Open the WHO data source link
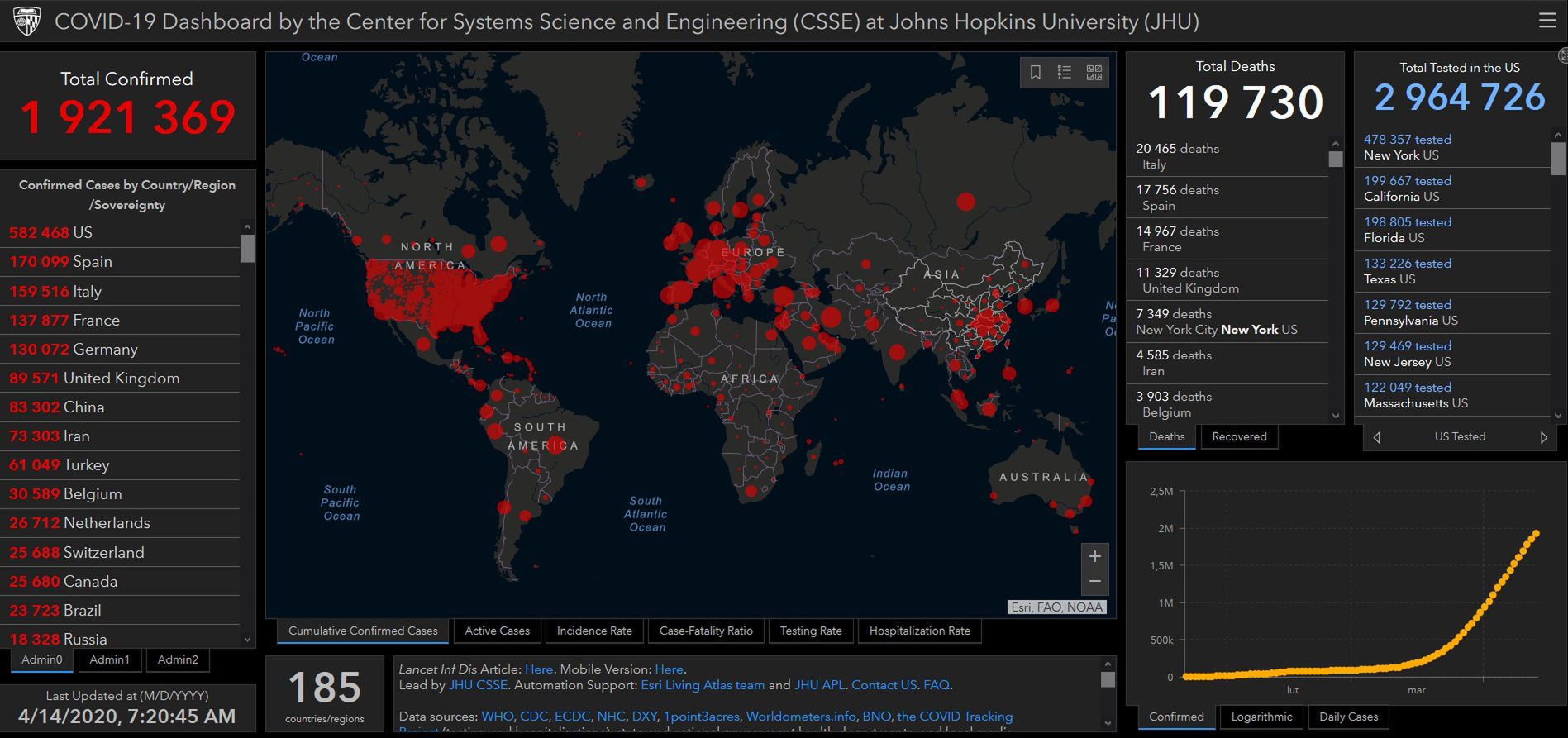This screenshot has height=738, width=1568. pyautogui.click(x=497, y=717)
